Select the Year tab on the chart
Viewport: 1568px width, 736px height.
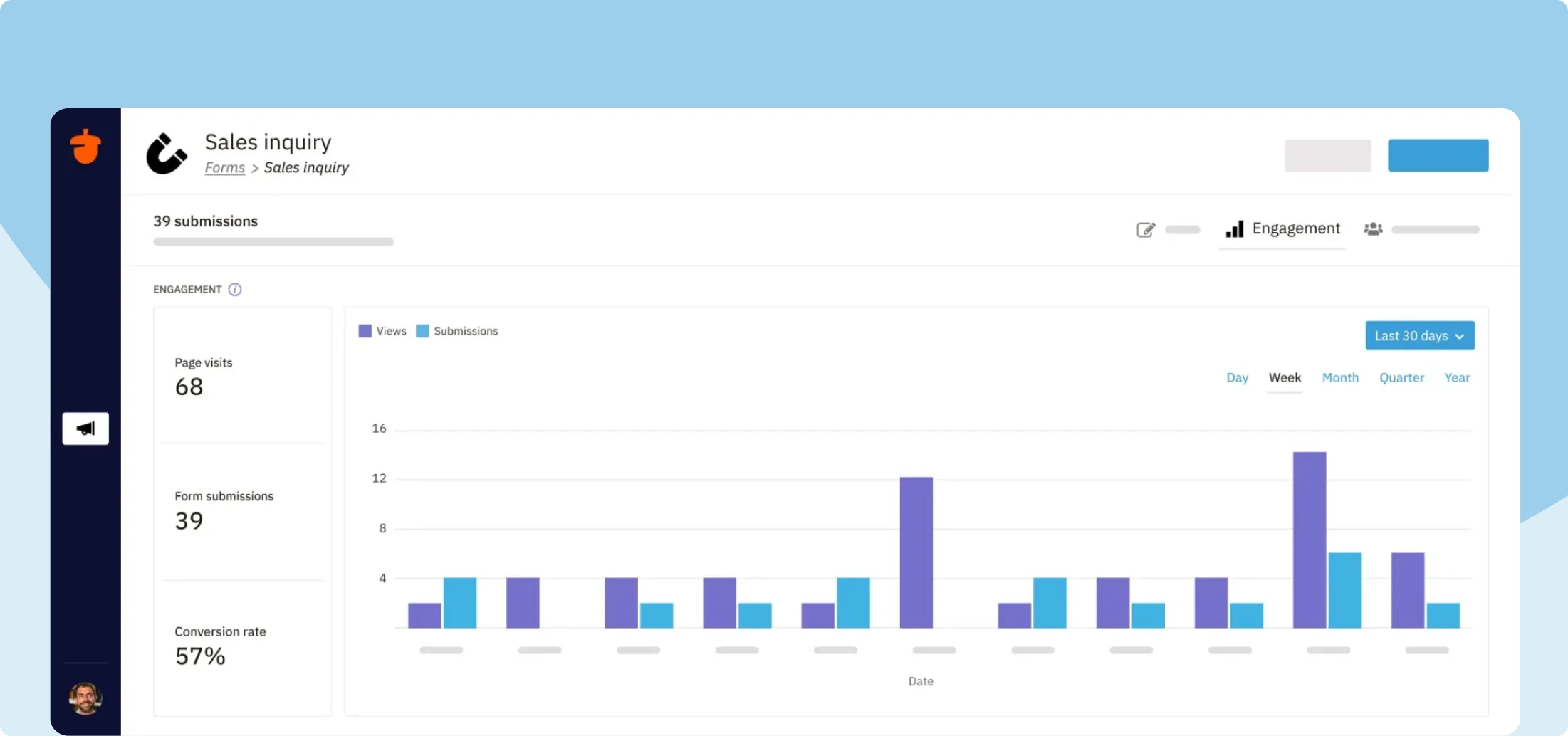coord(1457,378)
